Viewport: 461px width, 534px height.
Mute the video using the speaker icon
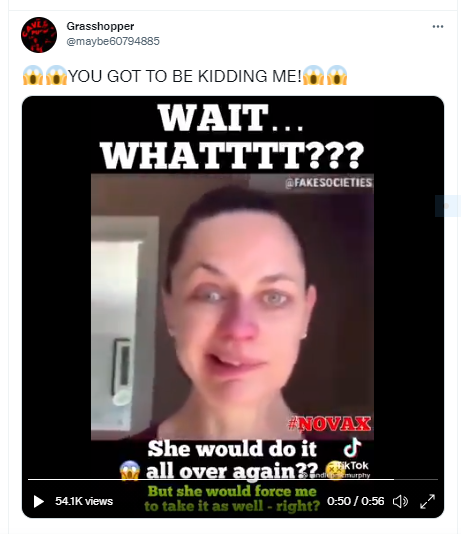click(400, 501)
